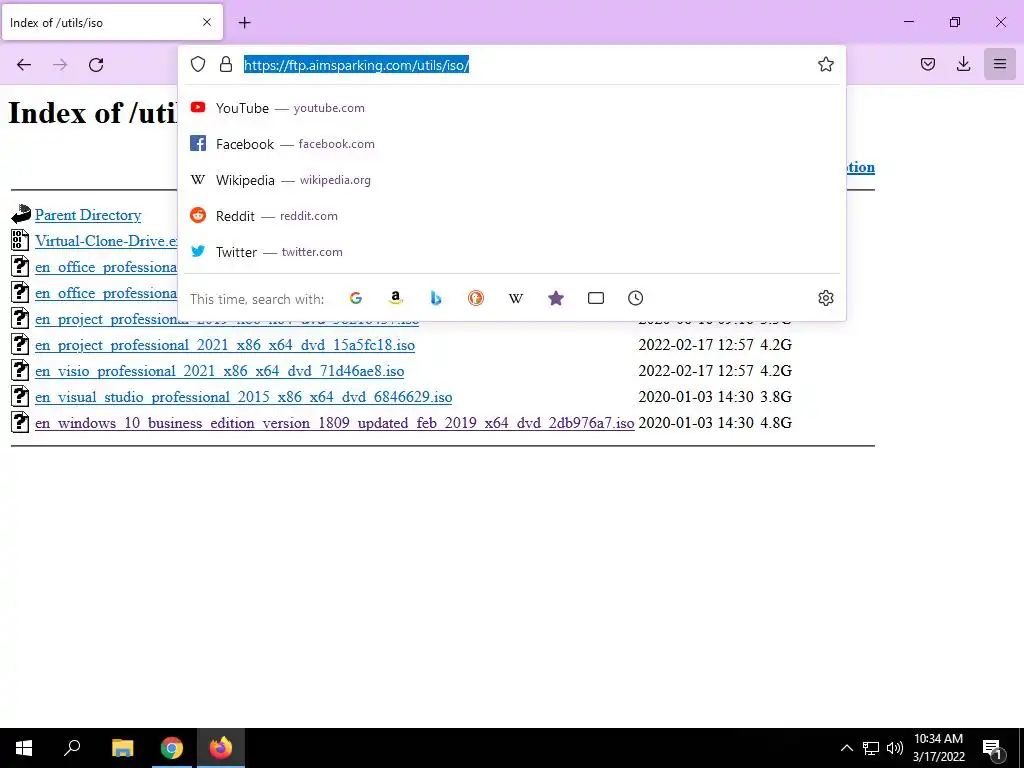Click Firefox taskbar icon
Screen dimensions: 1024x768
(221, 748)
